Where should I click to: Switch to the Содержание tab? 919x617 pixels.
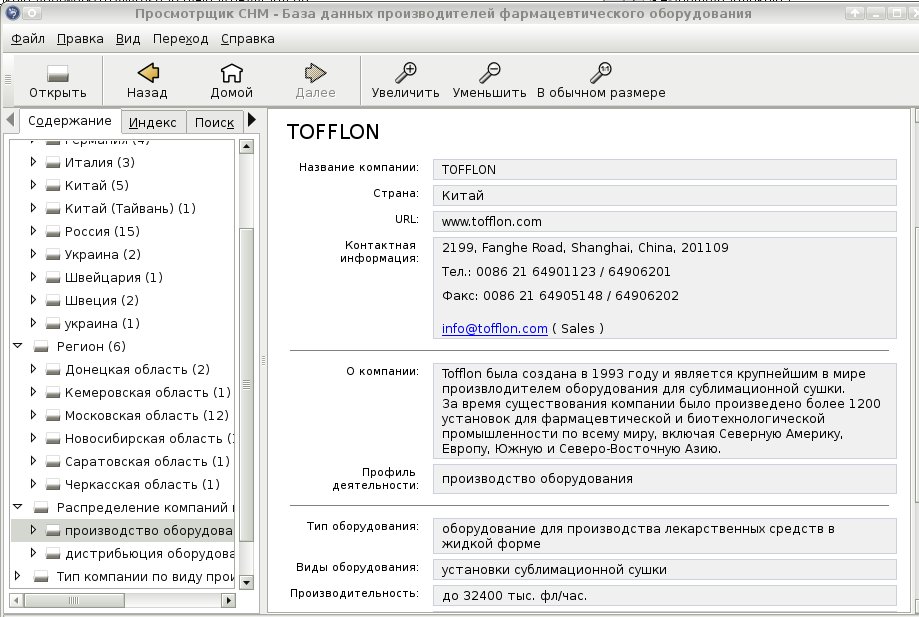pos(70,121)
